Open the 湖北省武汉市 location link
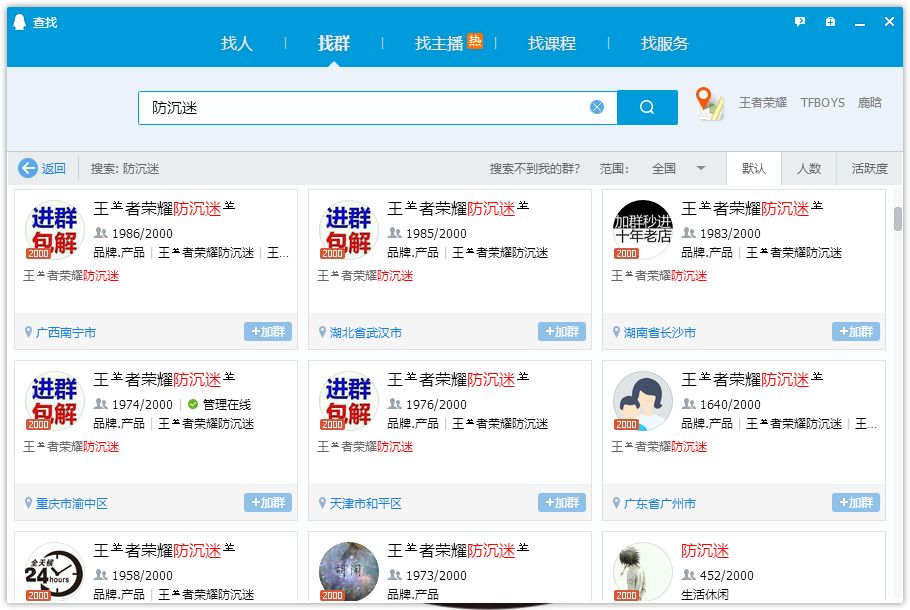Screen dimensions: 910x610 click(366, 333)
